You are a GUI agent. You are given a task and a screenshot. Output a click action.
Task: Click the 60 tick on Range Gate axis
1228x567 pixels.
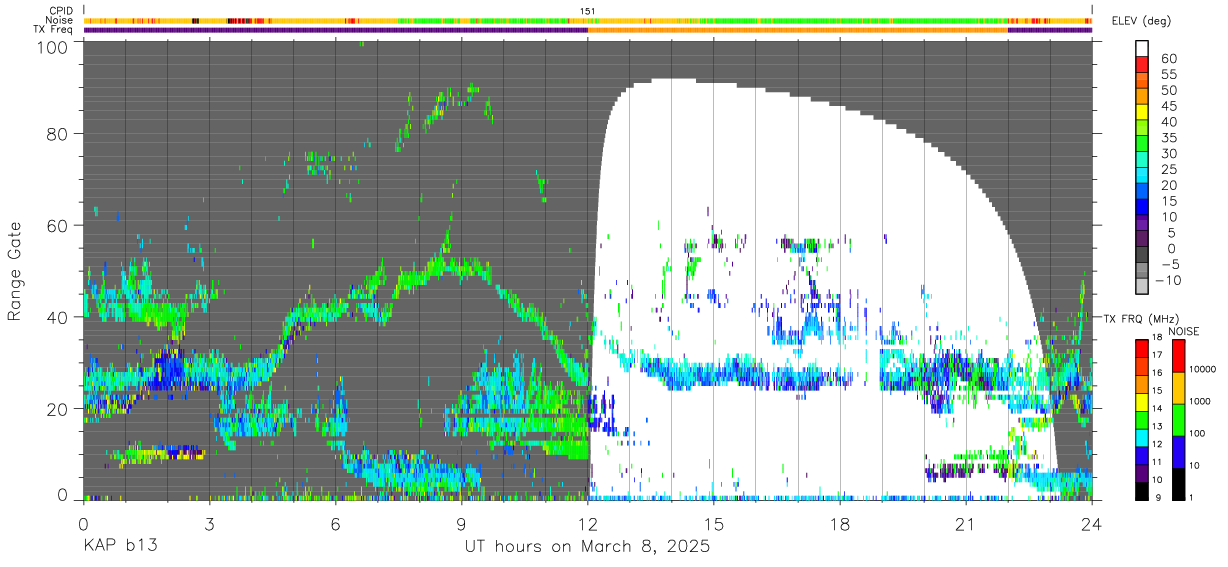[58, 225]
